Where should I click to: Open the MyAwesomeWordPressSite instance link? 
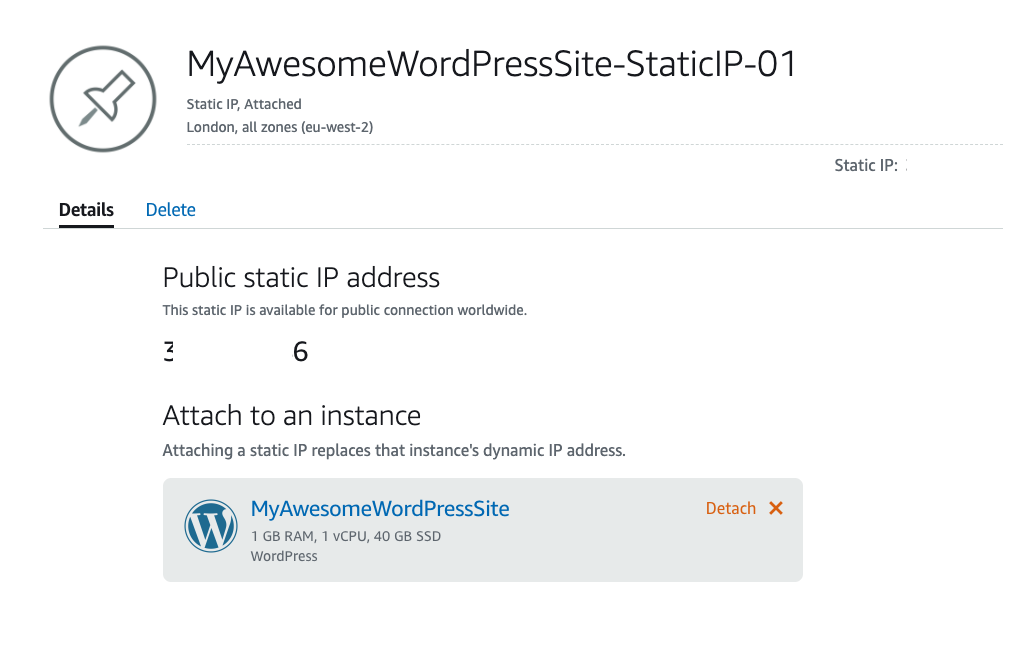click(x=380, y=508)
